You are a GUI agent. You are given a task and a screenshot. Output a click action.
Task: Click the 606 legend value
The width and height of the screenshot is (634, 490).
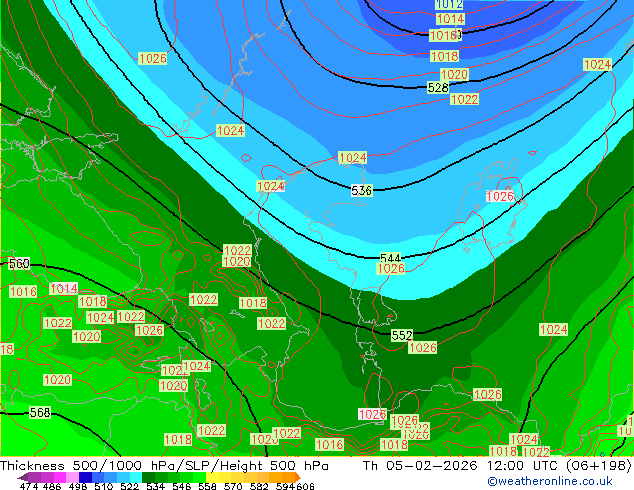[305, 486]
